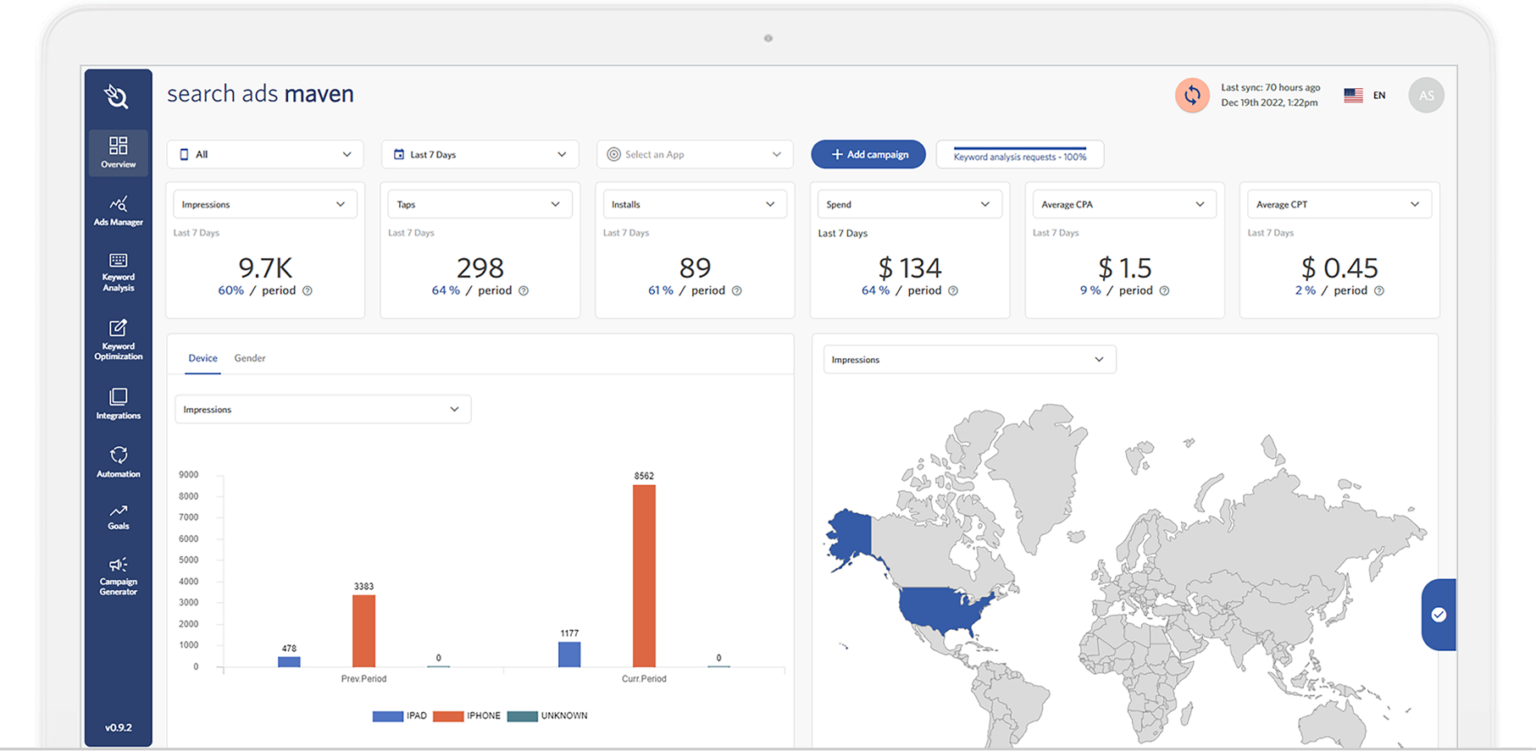This screenshot has width=1536, height=751.
Task: Select the Device tab
Action: click(x=203, y=358)
